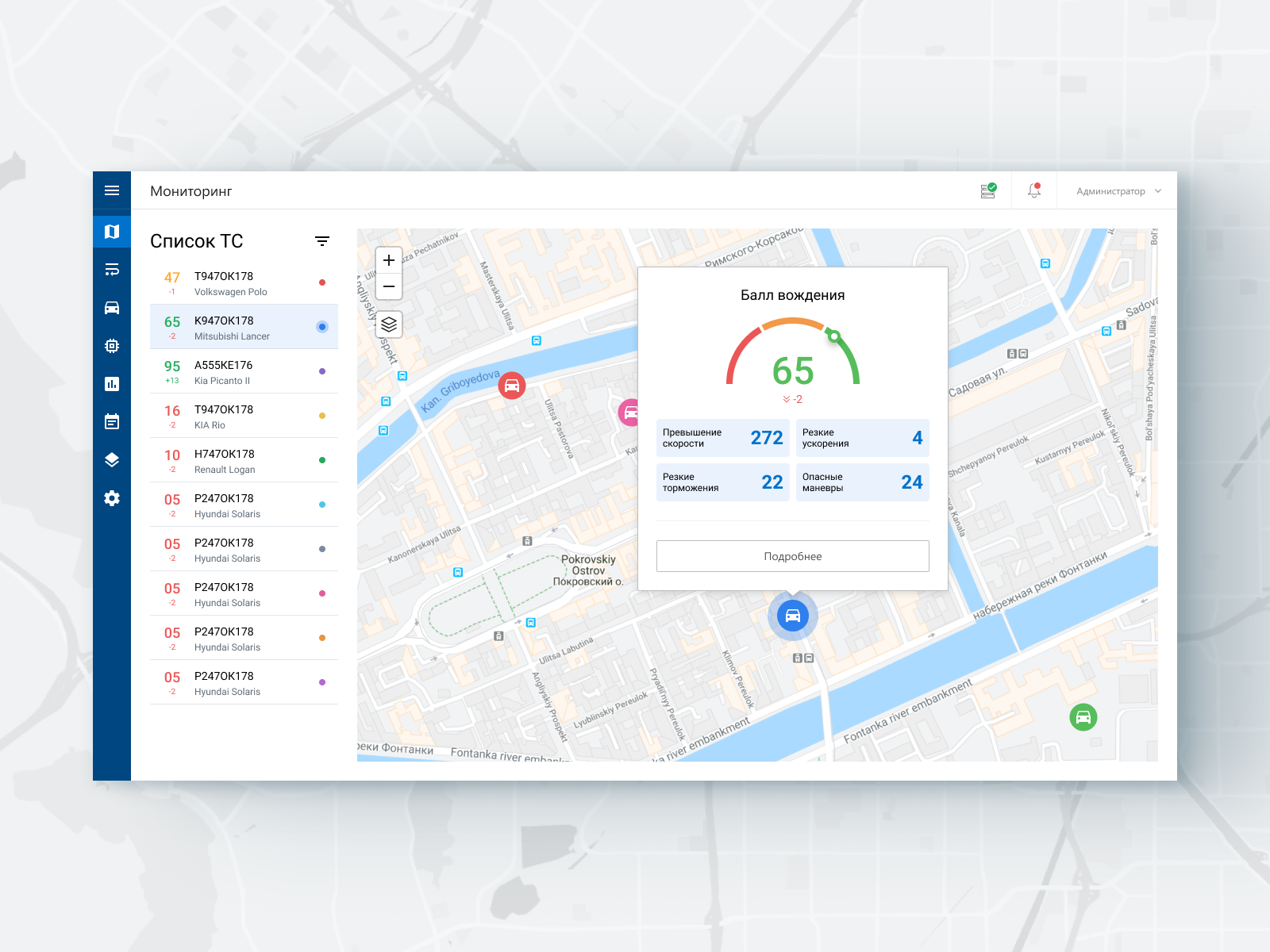Select the vehicles section icon in sidebar

112,308
